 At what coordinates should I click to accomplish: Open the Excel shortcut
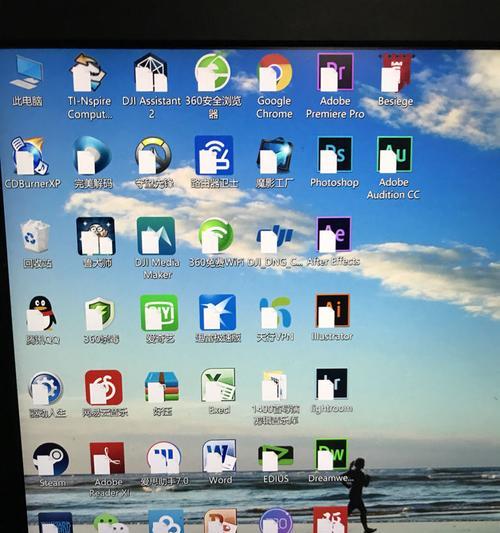tap(218, 385)
